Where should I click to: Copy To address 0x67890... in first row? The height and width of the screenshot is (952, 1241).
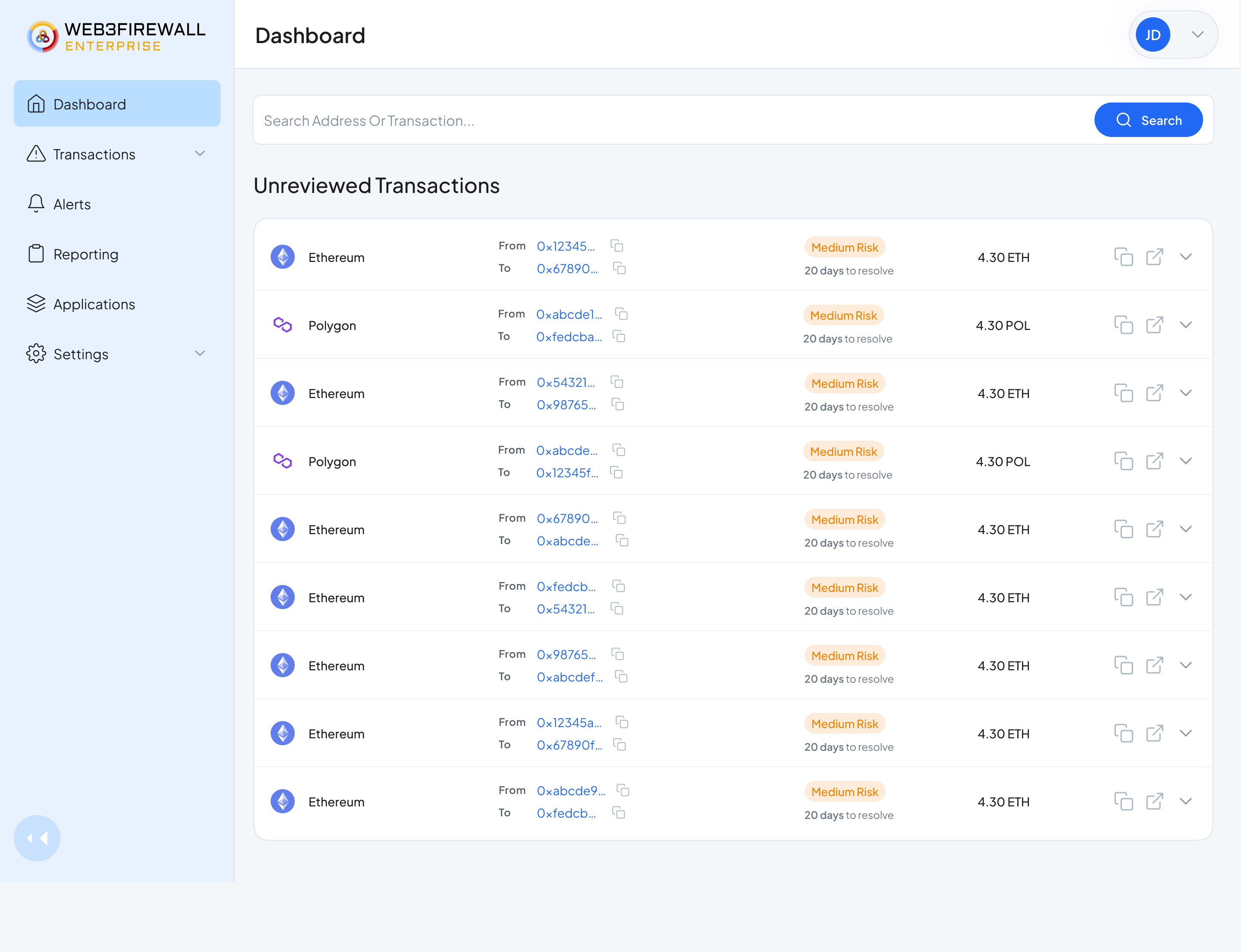point(619,268)
